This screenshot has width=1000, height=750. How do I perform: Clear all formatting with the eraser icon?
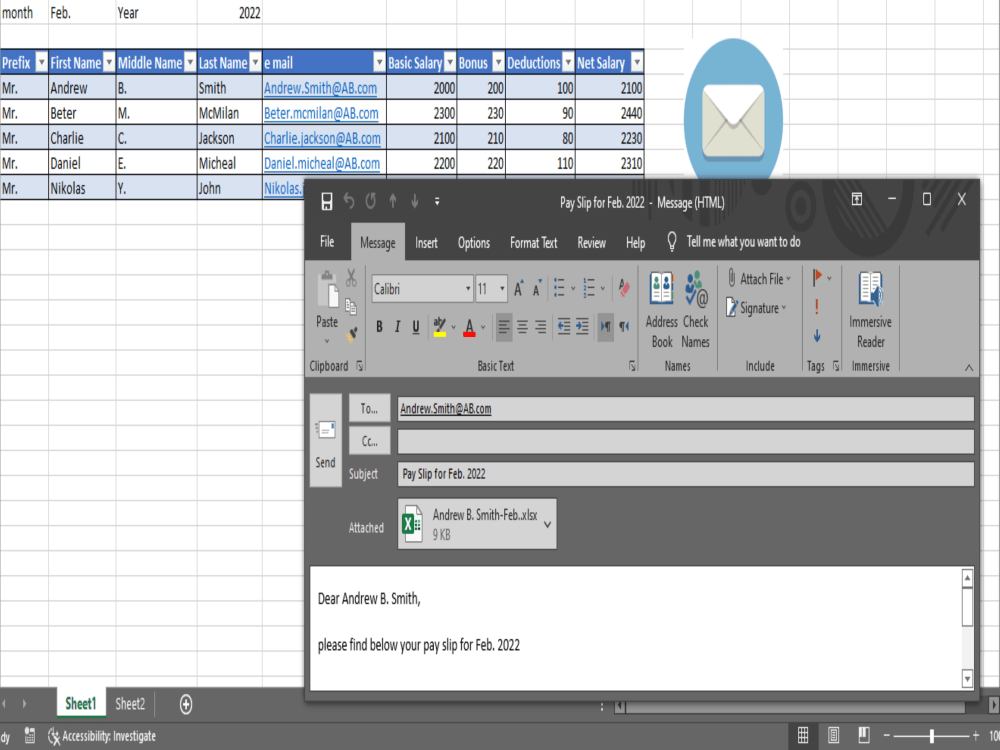[624, 288]
